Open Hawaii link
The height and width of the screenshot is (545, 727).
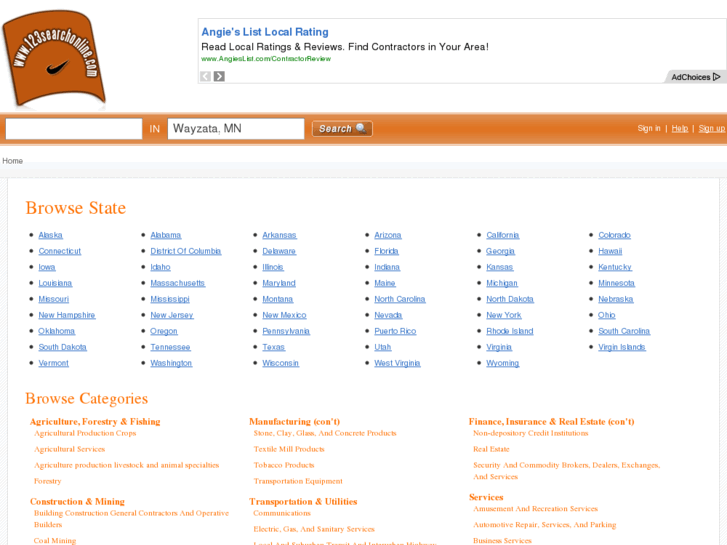[610, 251]
